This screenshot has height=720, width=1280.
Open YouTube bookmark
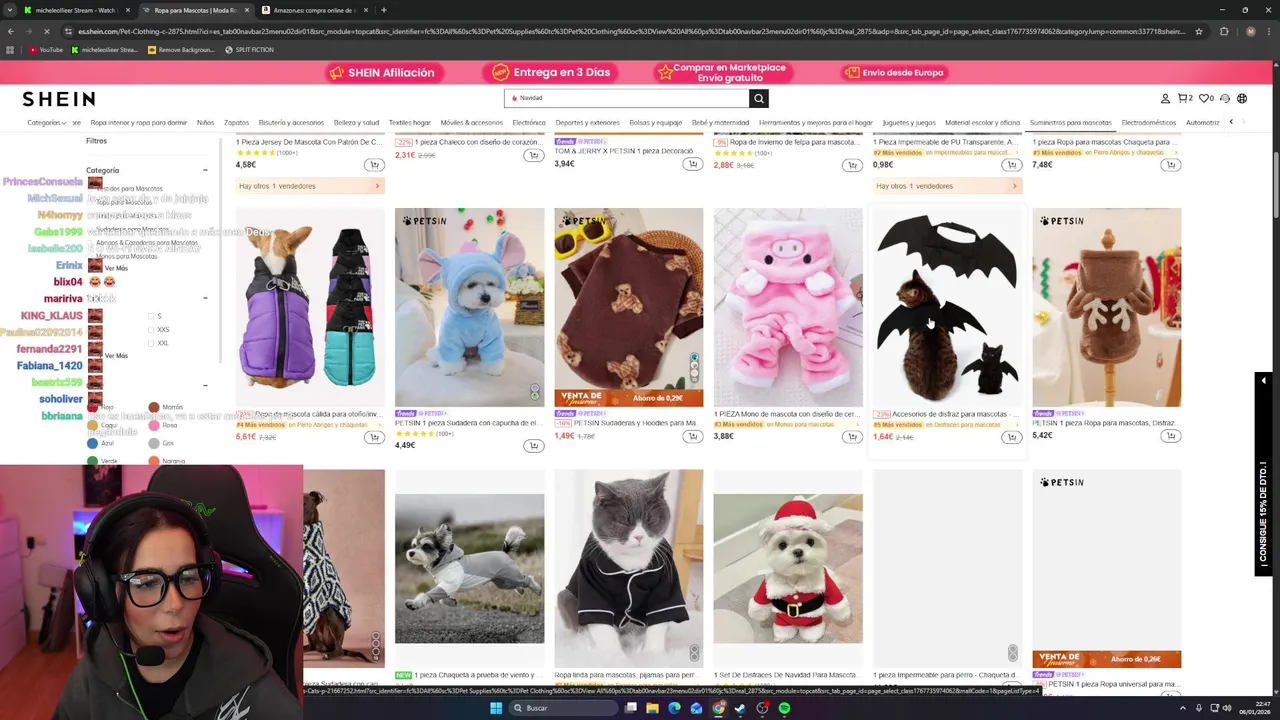tap(45, 49)
